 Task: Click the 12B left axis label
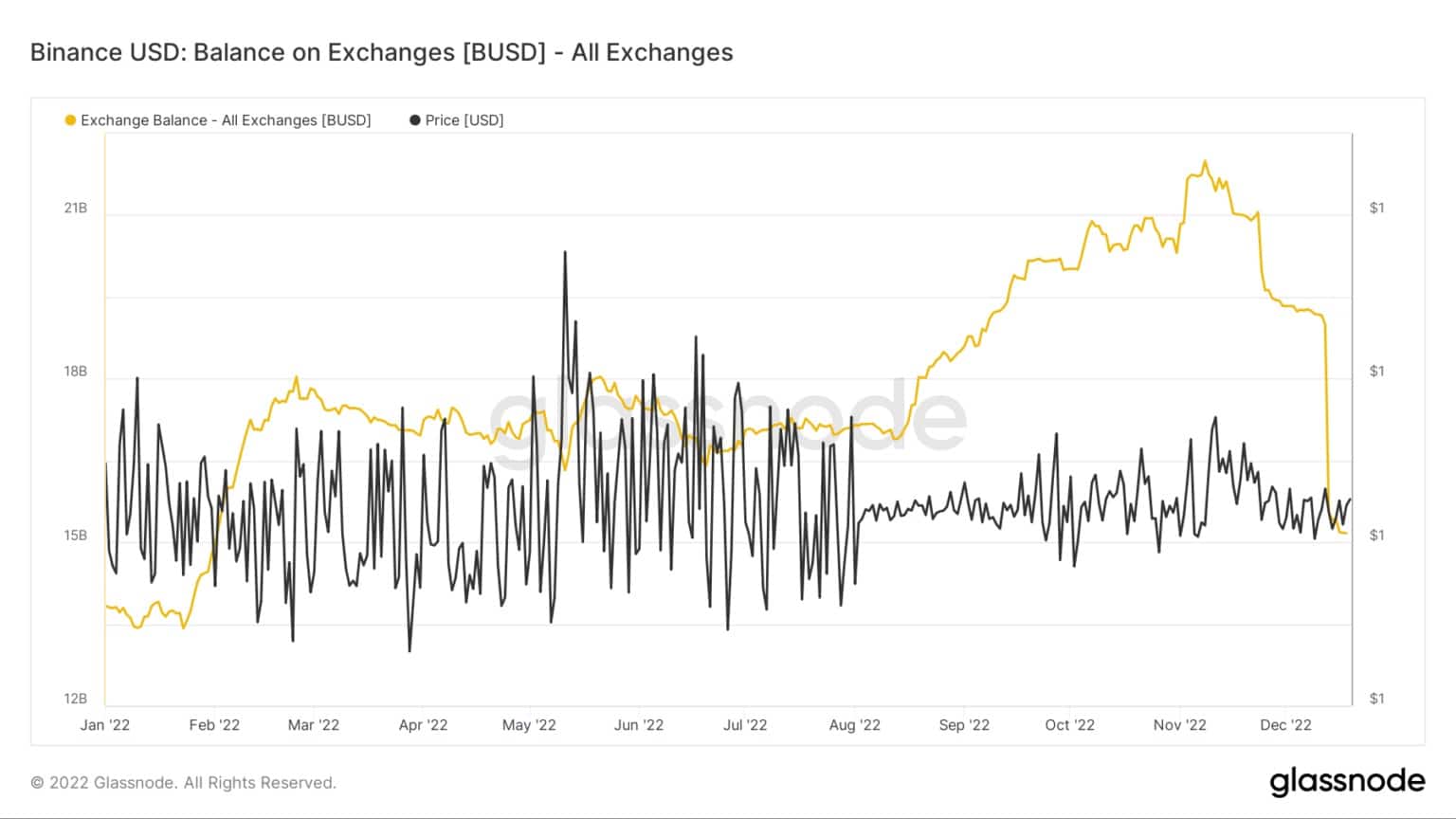(75, 699)
